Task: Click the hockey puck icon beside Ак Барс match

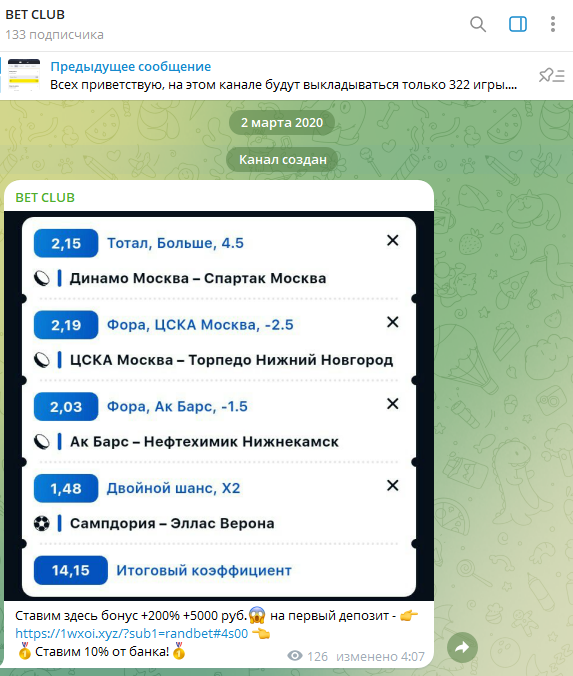Action: pyautogui.click(x=42, y=442)
